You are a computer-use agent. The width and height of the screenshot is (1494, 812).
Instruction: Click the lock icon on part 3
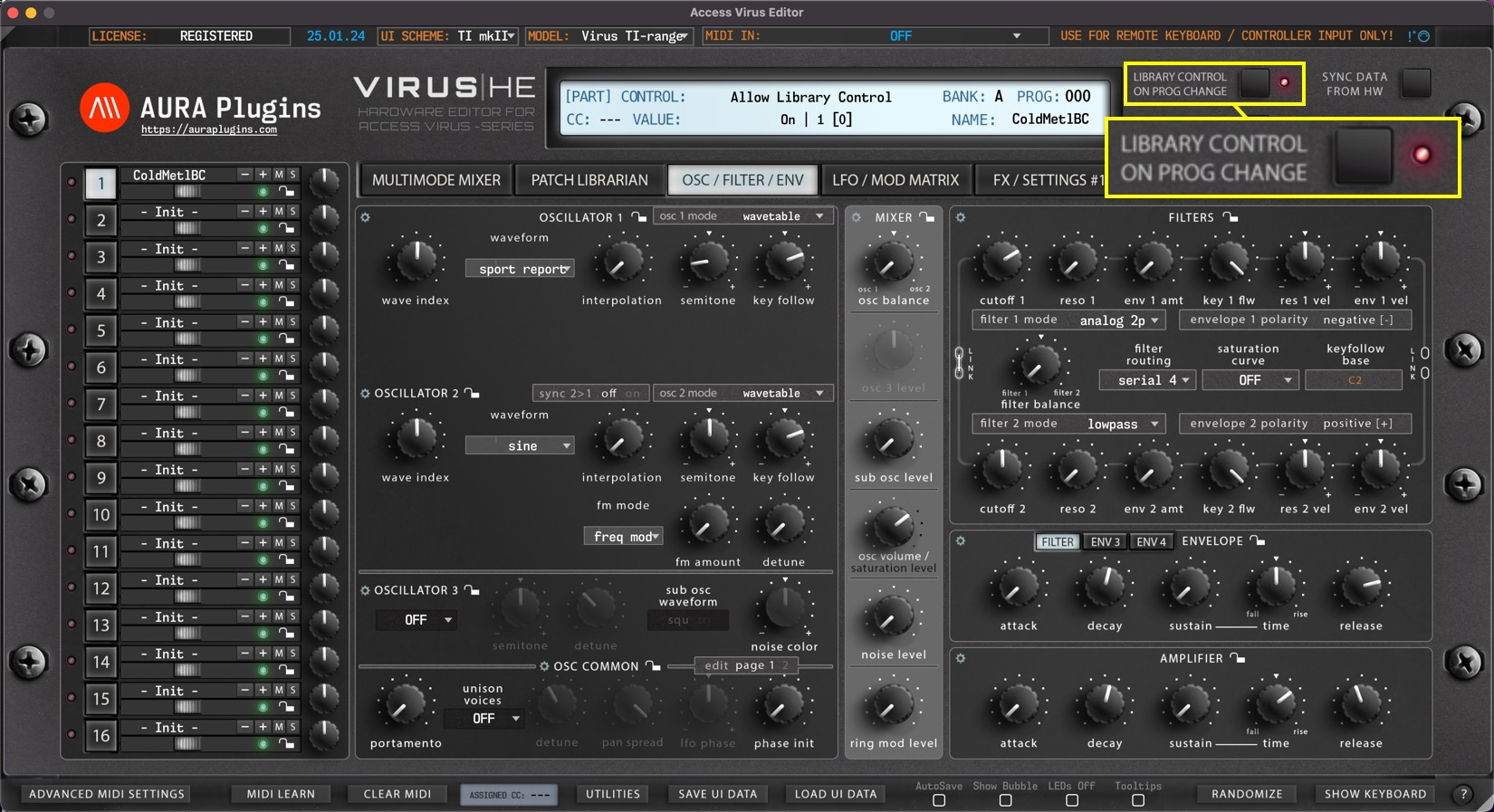coord(286,265)
